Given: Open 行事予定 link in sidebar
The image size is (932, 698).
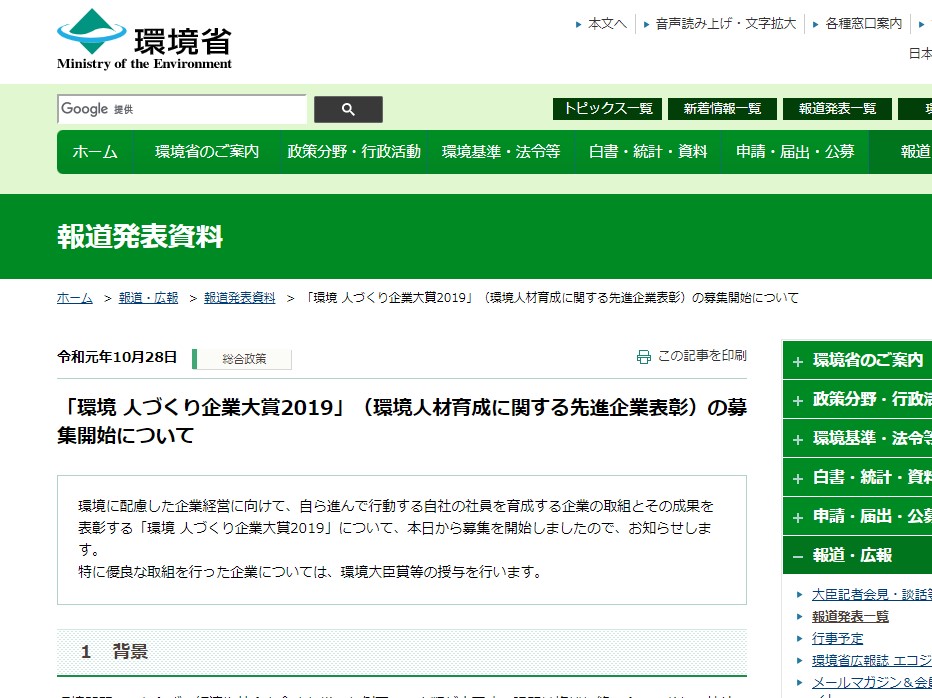Looking at the screenshot, I should coord(837,638).
